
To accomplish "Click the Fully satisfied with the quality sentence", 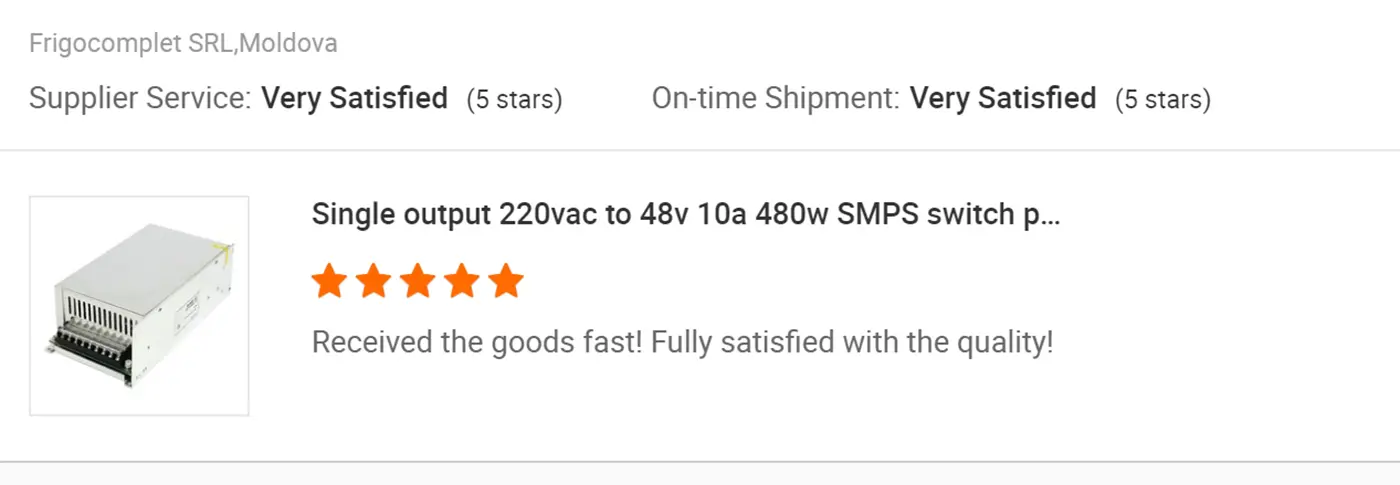I will pyautogui.click(x=852, y=343).
